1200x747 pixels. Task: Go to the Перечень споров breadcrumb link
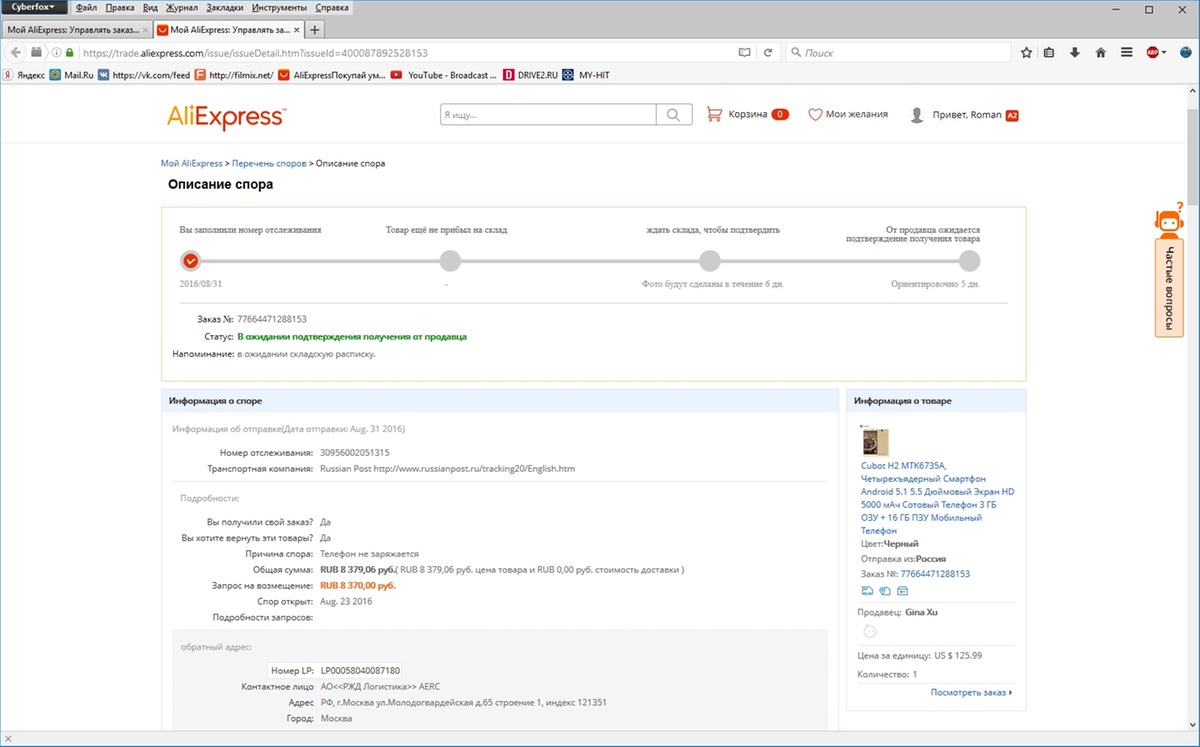coord(270,163)
